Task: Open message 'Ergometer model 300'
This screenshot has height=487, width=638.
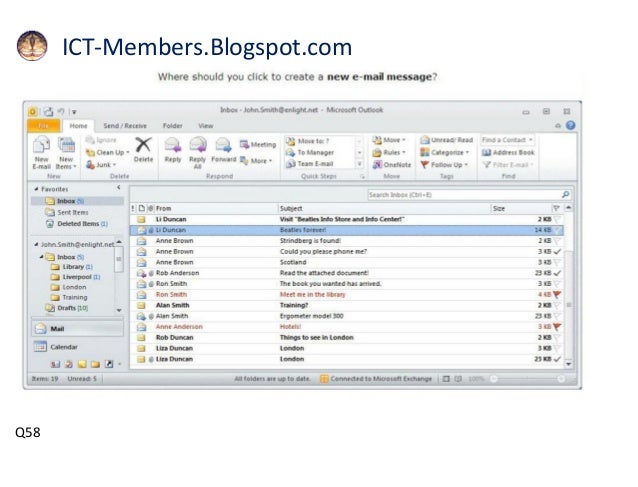Action: [x=347, y=316]
